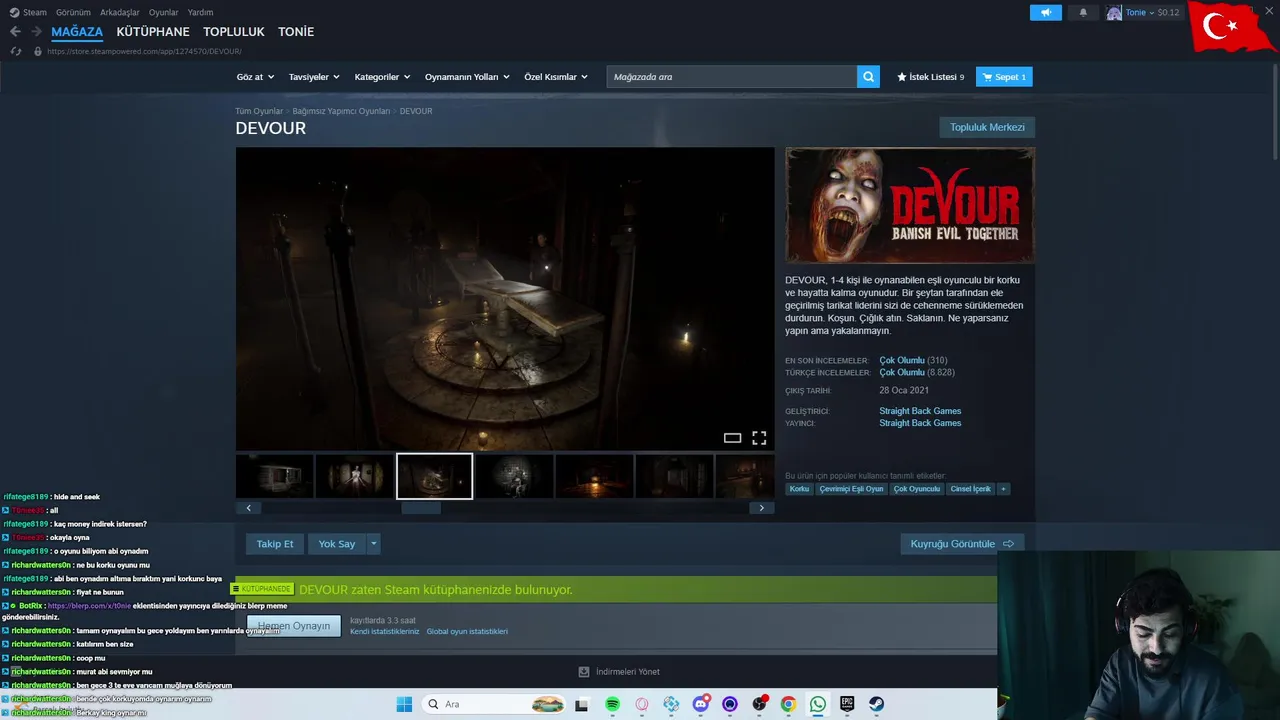This screenshot has width=1280, height=720.
Task: Open Discord from the taskbar
Action: (701, 704)
